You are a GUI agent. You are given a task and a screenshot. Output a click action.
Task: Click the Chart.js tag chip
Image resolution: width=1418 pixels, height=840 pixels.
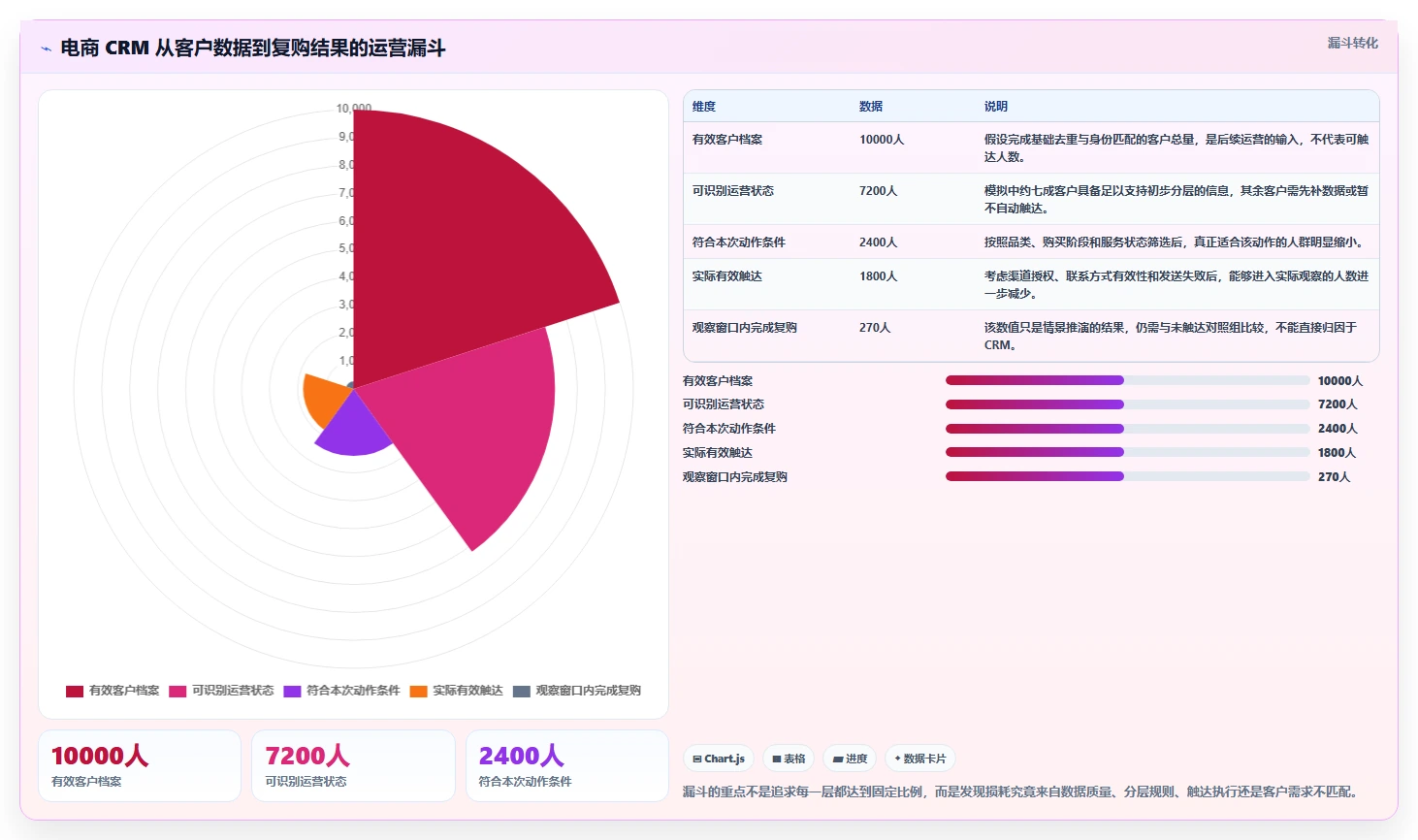click(x=719, y=759)
